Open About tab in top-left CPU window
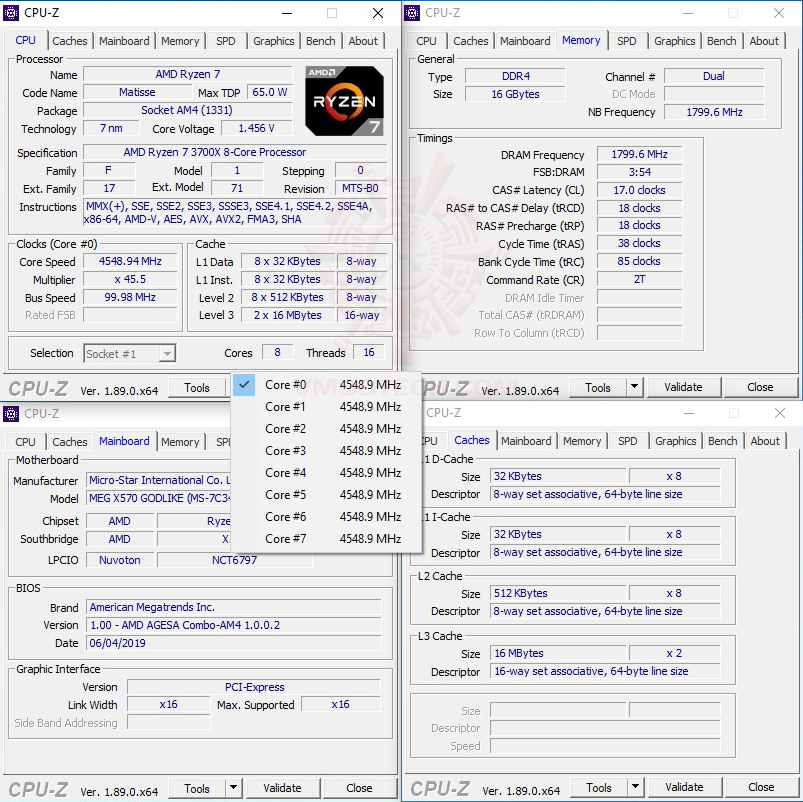The image size is (803, 802). [x=363, y=41]
